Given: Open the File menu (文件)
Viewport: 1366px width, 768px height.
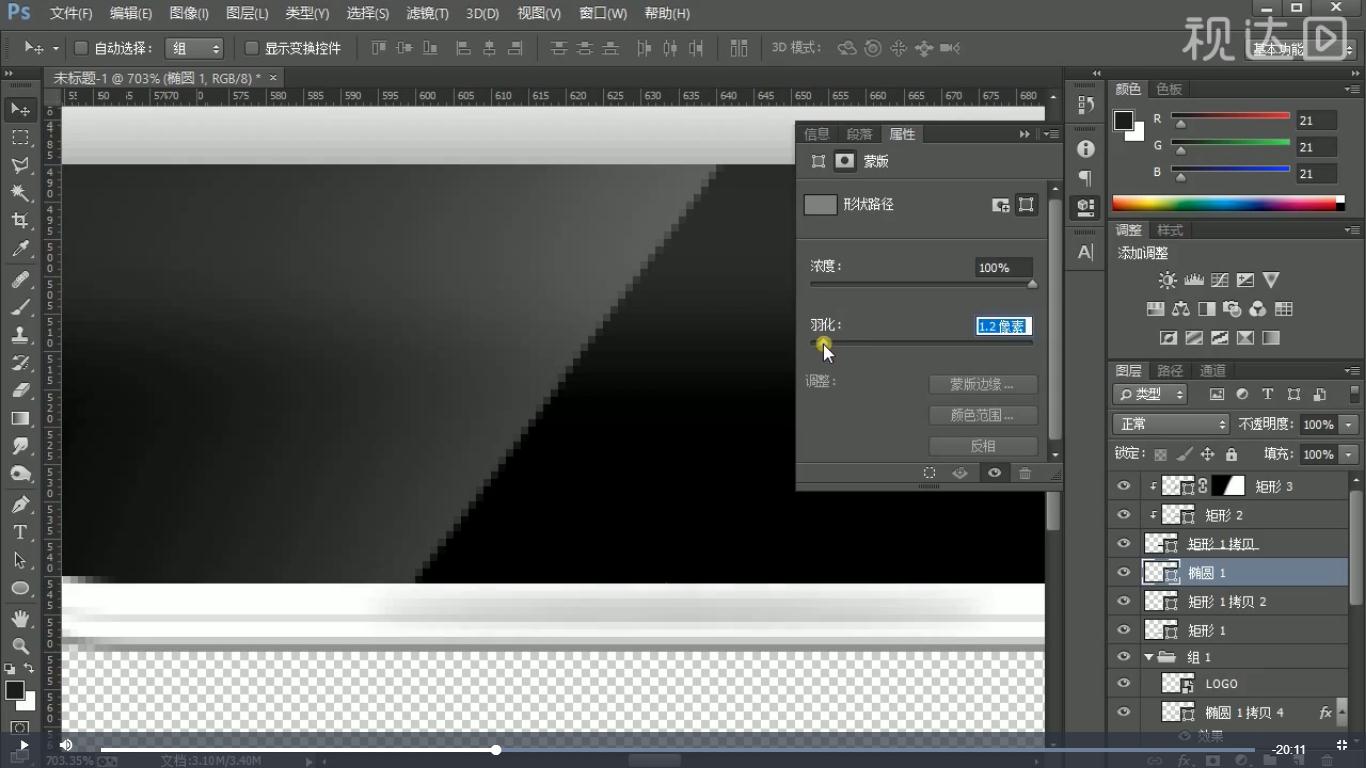Looking at the screenshot, I should 70,13.
